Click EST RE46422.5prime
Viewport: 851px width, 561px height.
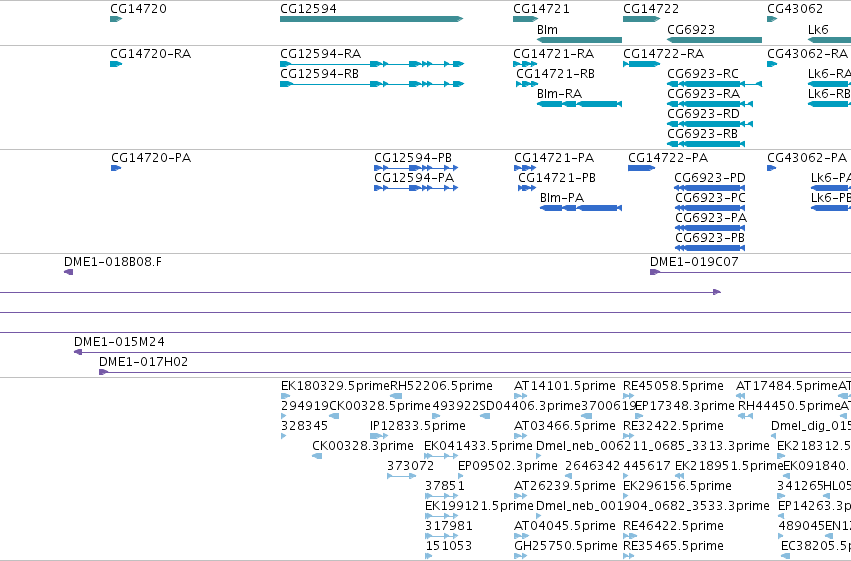[x=629, y=537]
